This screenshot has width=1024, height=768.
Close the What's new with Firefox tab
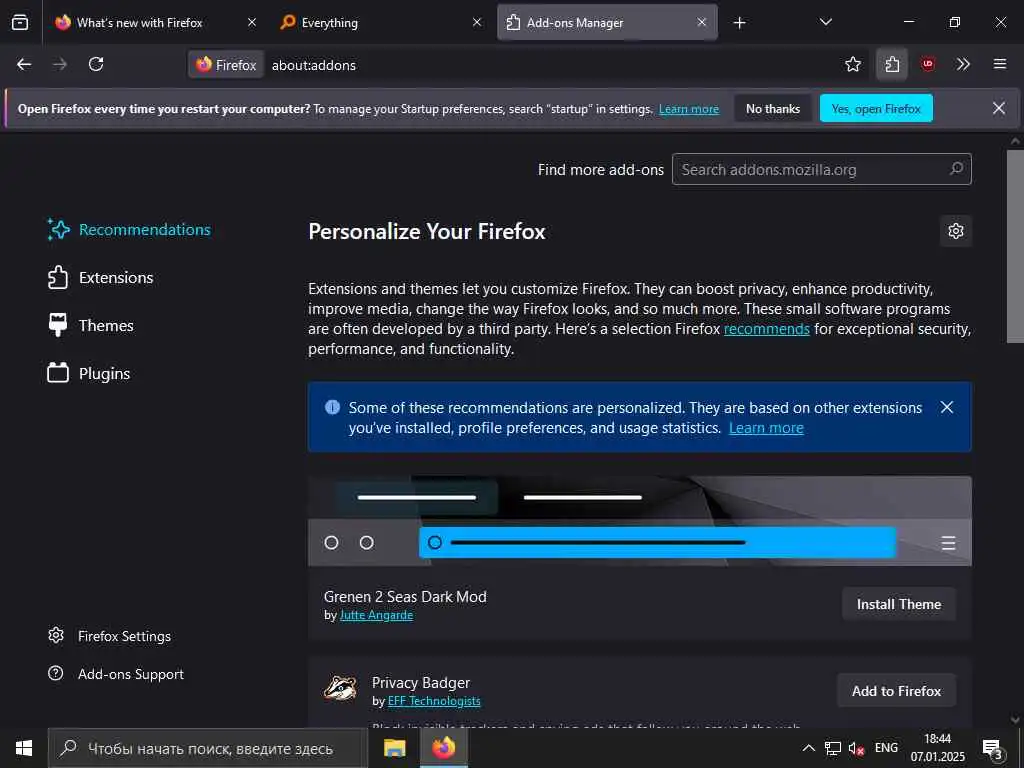point(251,22)
